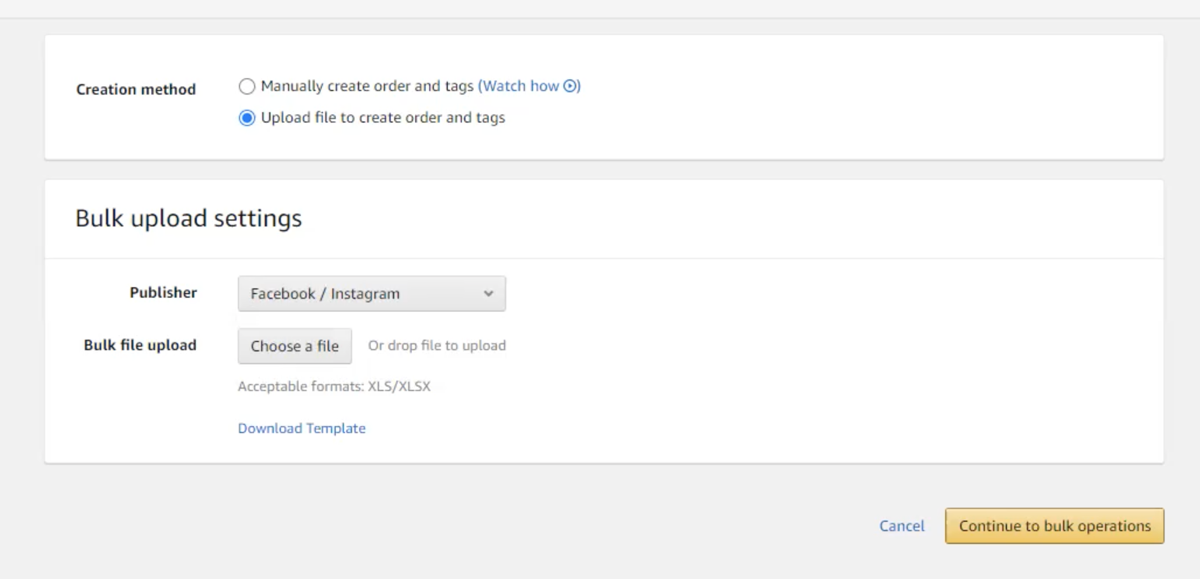Click the Publisher field label

[163, 293]
